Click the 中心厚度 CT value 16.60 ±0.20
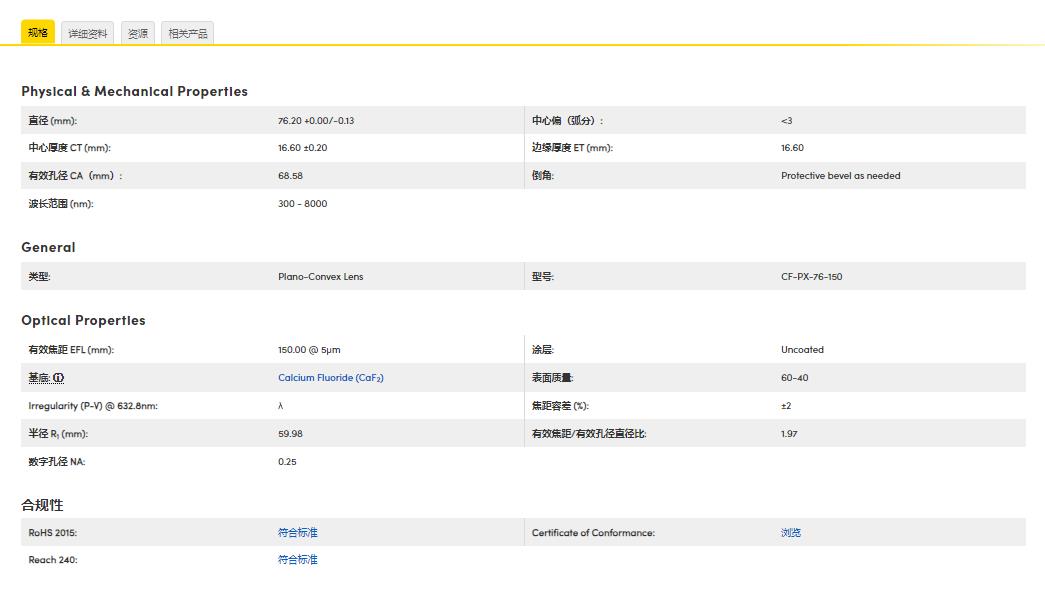The width and height of the screenshot is (1045, 593). pyautogui.click(x=305, y=148)
